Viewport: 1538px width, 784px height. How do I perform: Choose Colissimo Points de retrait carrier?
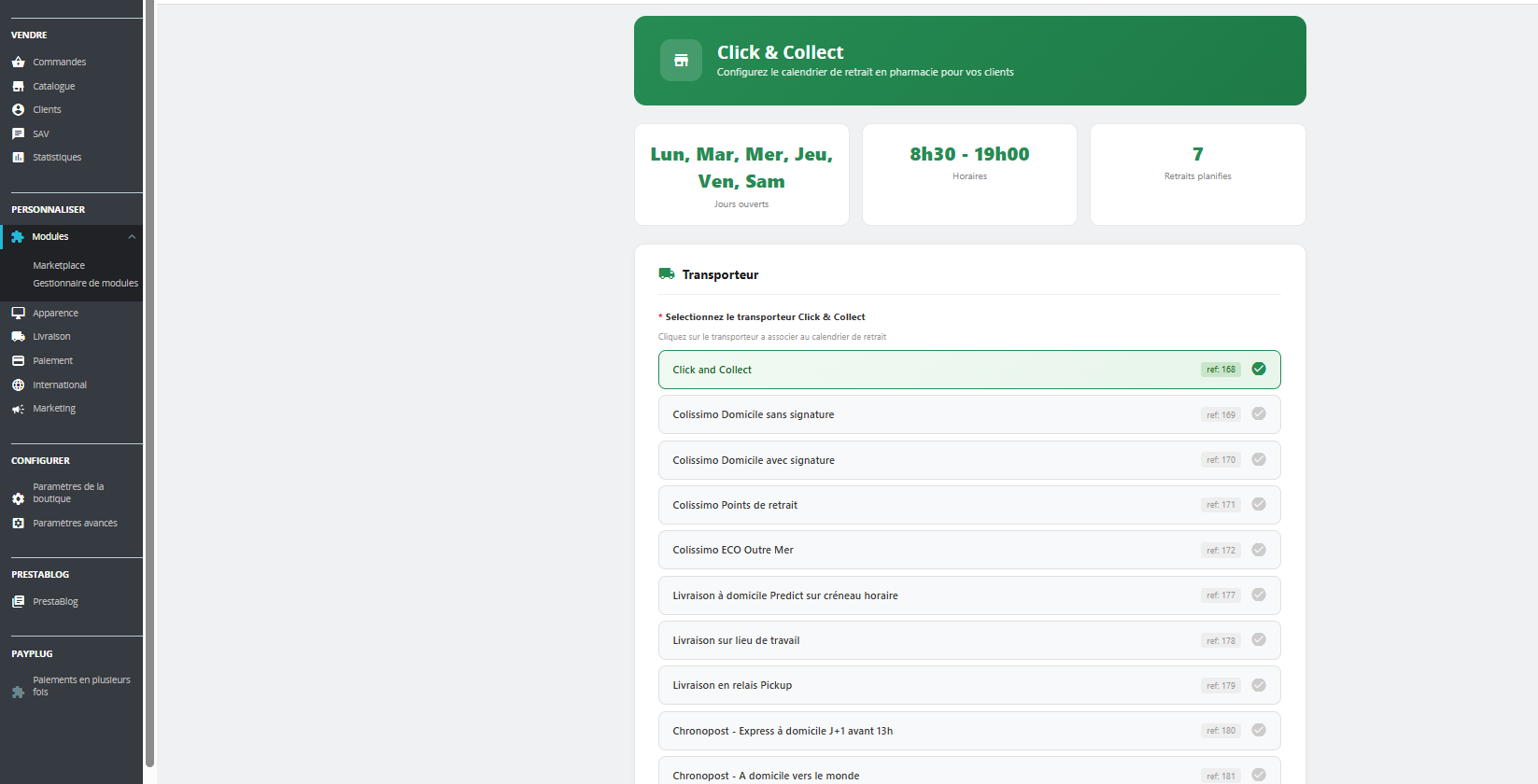pyautogui.click(x=969, y=505)
